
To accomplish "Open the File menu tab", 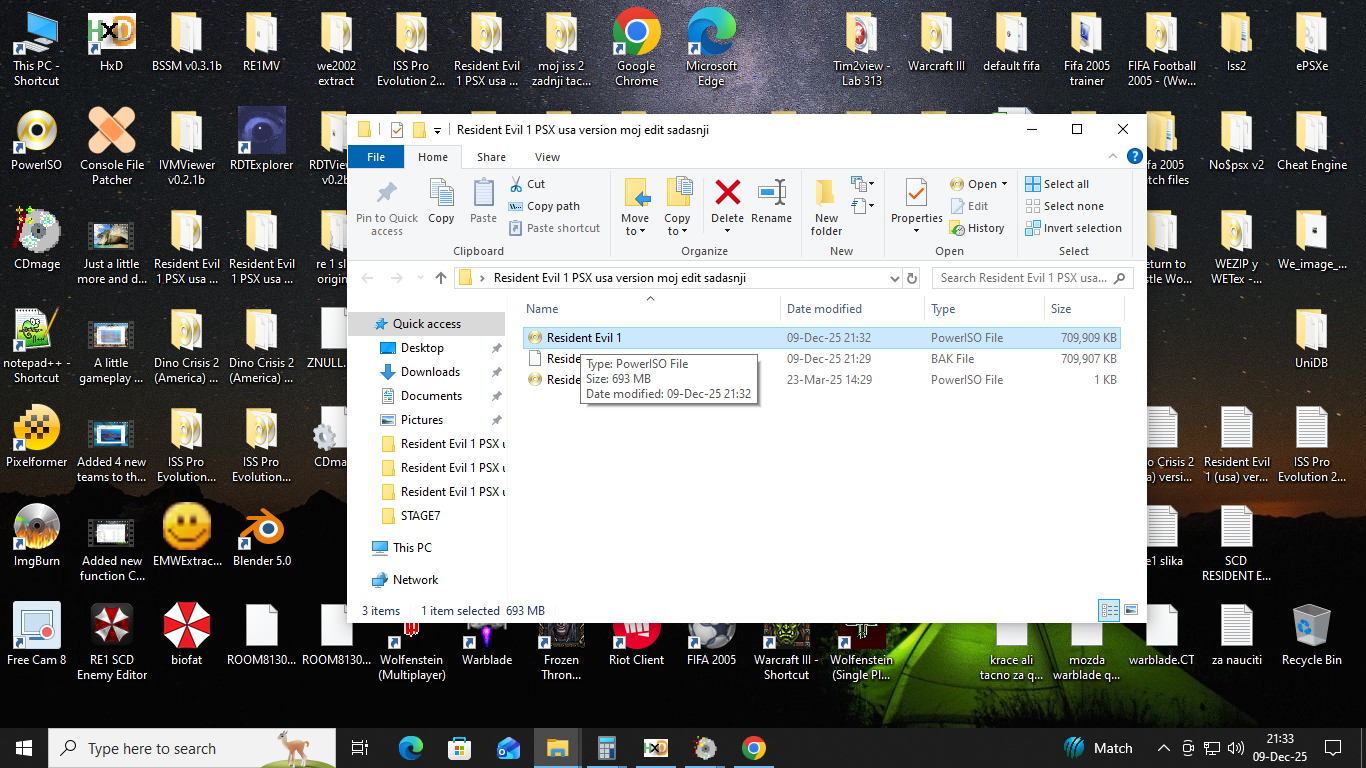I will [x=376, y=156].
